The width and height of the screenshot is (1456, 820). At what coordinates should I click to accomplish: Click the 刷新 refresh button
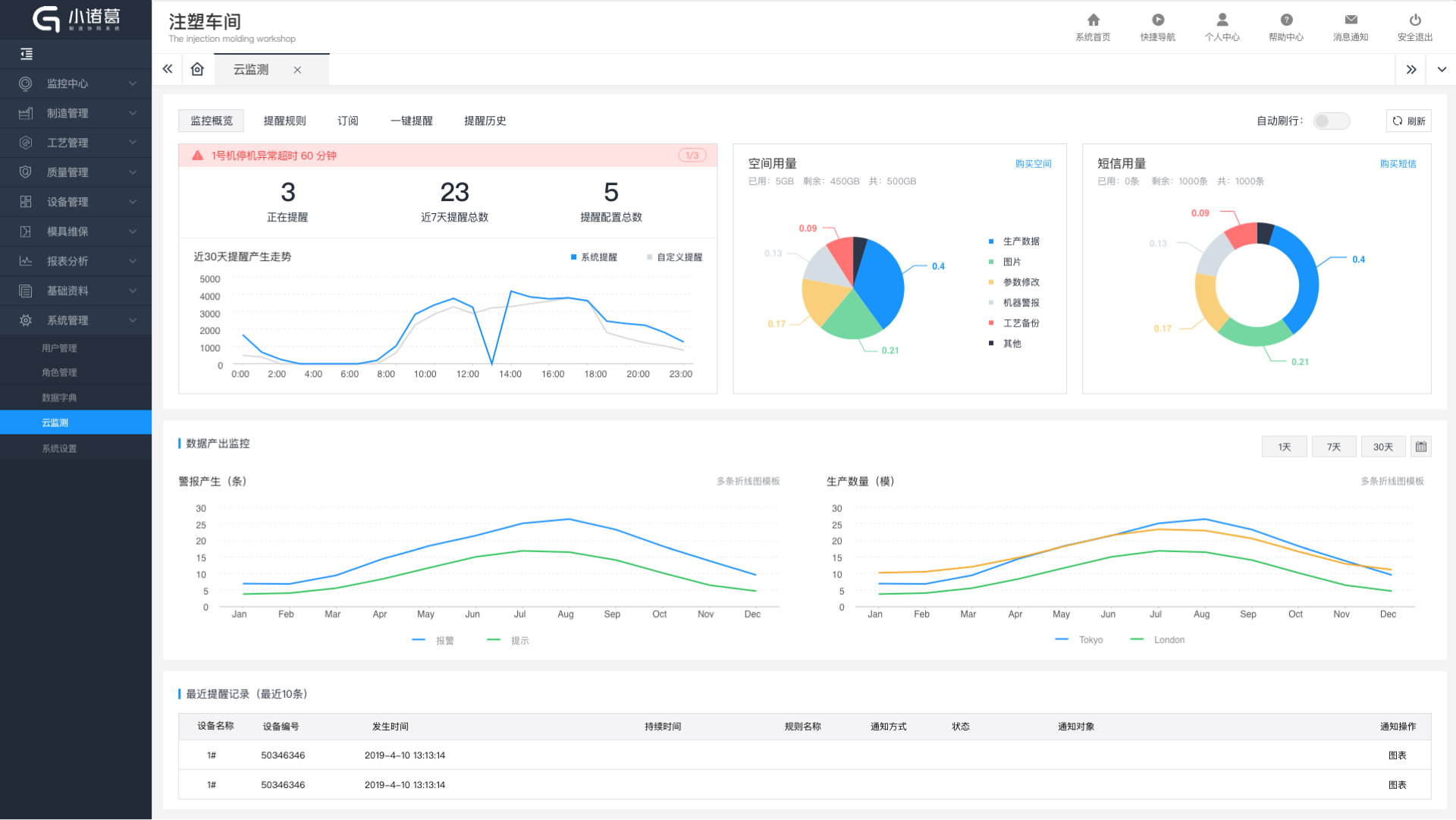coord(1408,121)
